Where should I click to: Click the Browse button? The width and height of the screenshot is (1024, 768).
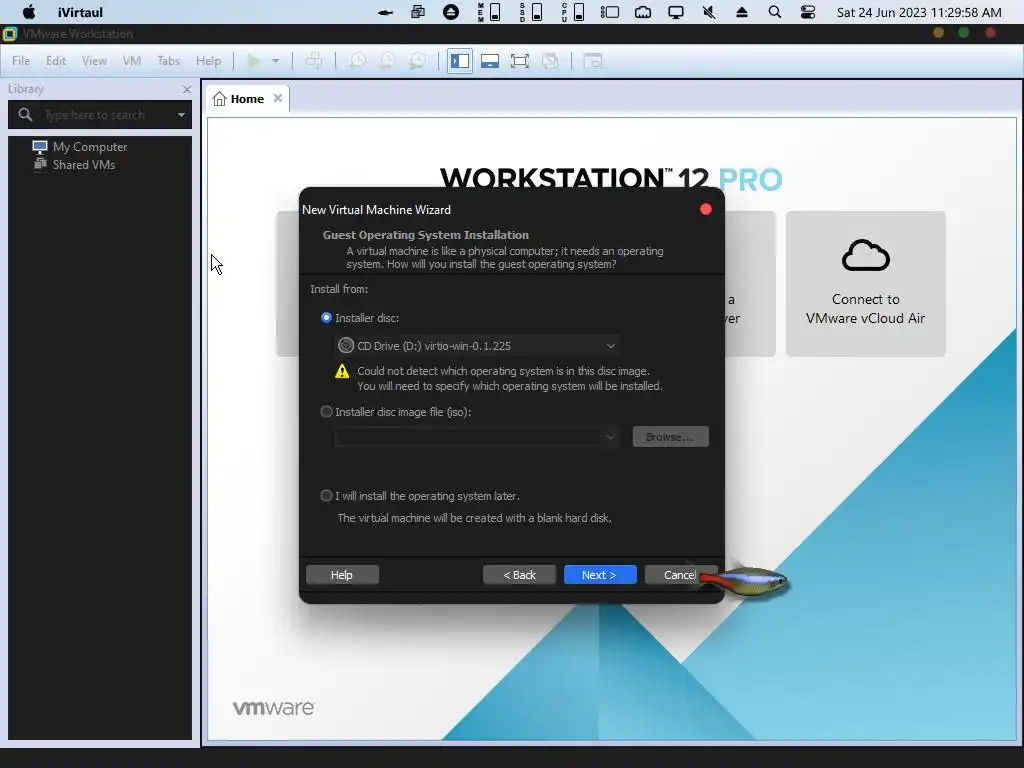pos(670,436)
